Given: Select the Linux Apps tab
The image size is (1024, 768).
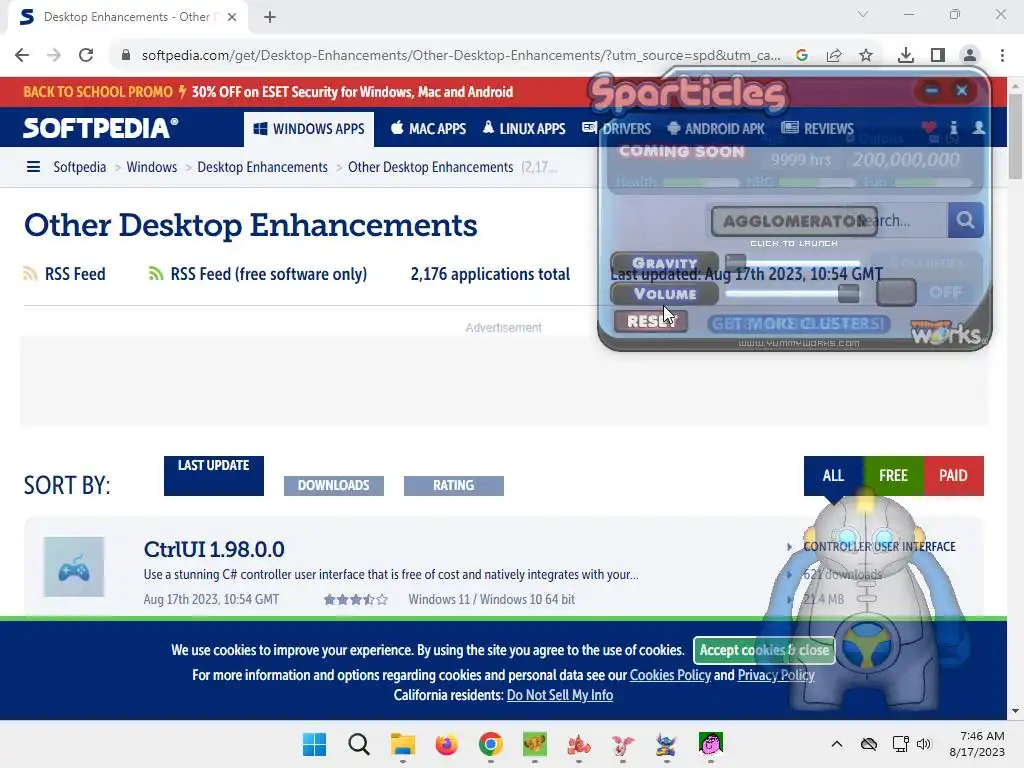Looking at the screenshot, I should pos(524,129).
